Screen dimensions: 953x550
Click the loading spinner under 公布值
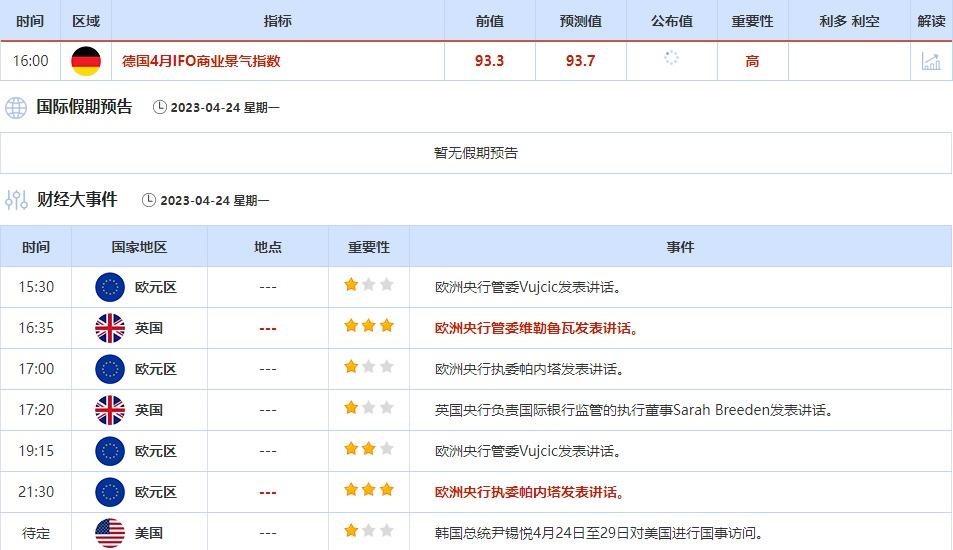[671, 59]
